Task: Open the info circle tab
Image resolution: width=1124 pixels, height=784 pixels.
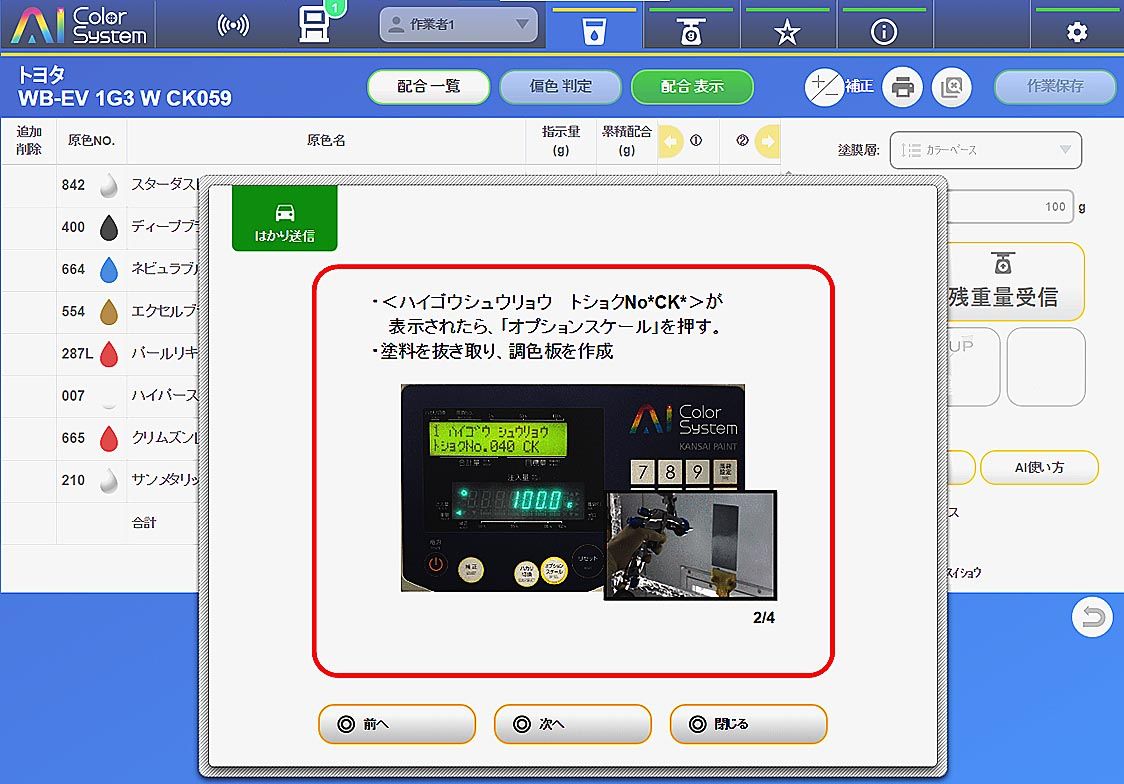Action: click(884, 32)
